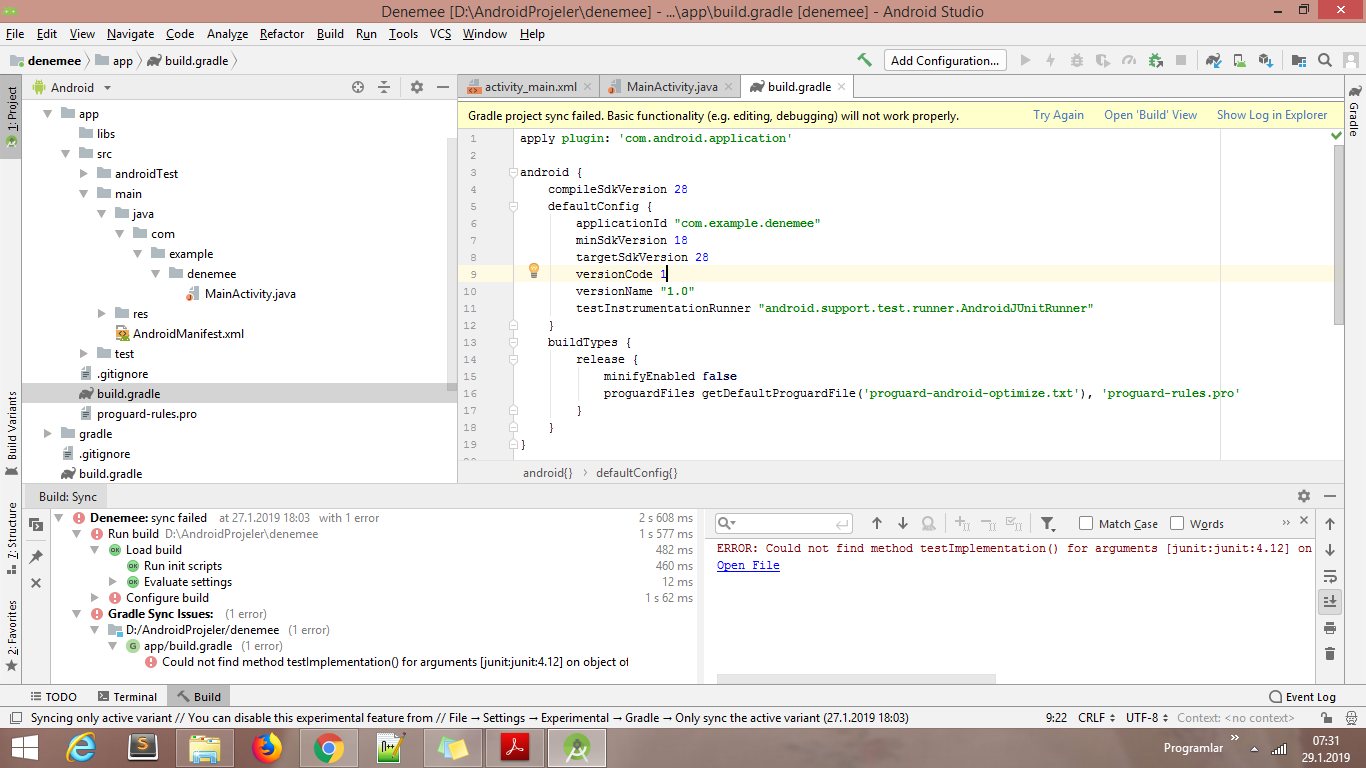Open the Gradle side panel tab
Viewport: 1366px width, 768px height.
coord(1354,112)
